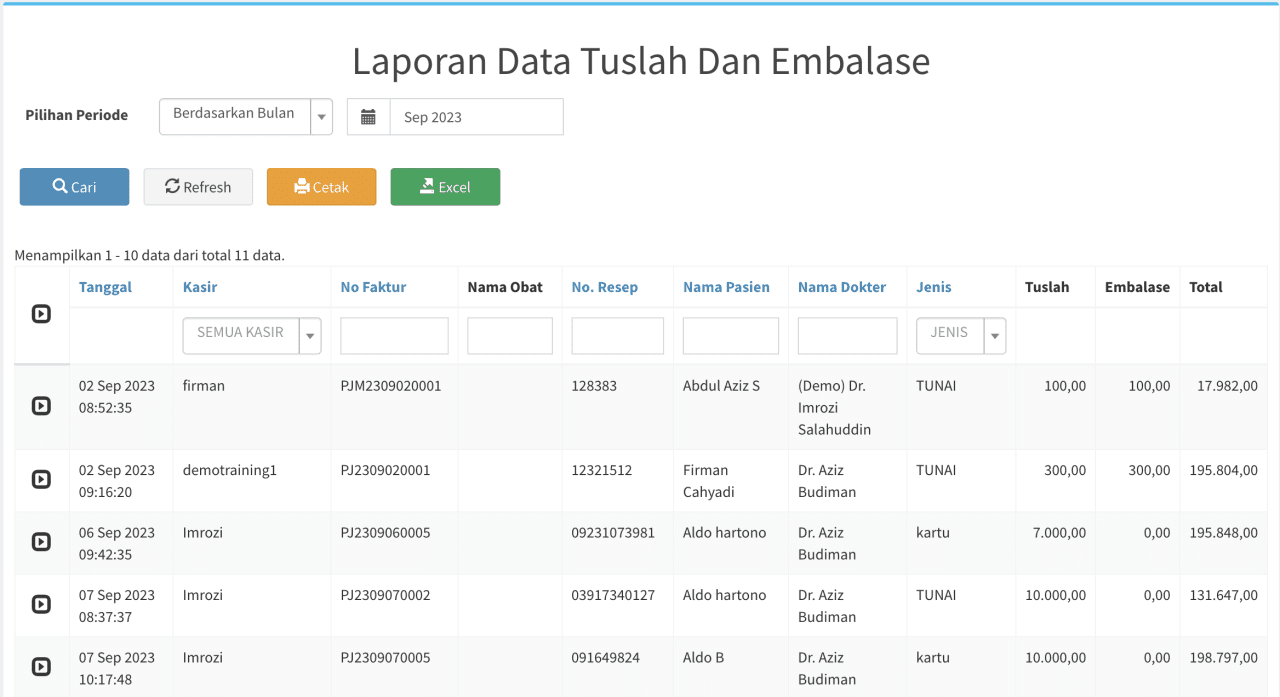
Task: Click patient name Abdul Aziz S
Action: (721, 385)
